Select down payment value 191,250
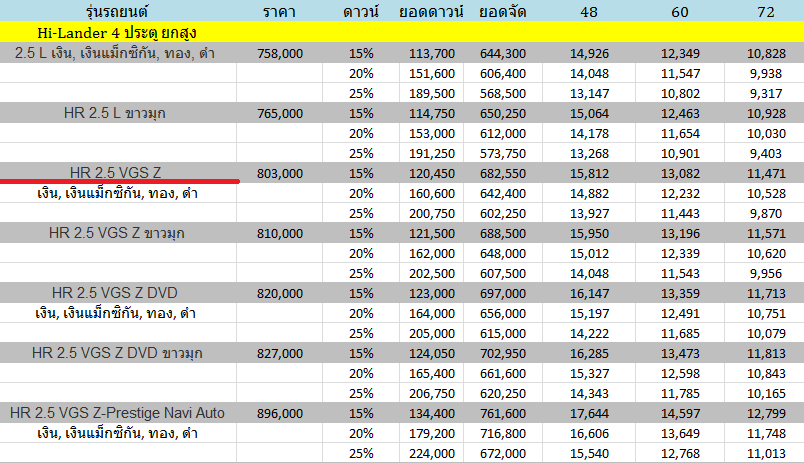The image size is (804, 463). tap(432, 154)
